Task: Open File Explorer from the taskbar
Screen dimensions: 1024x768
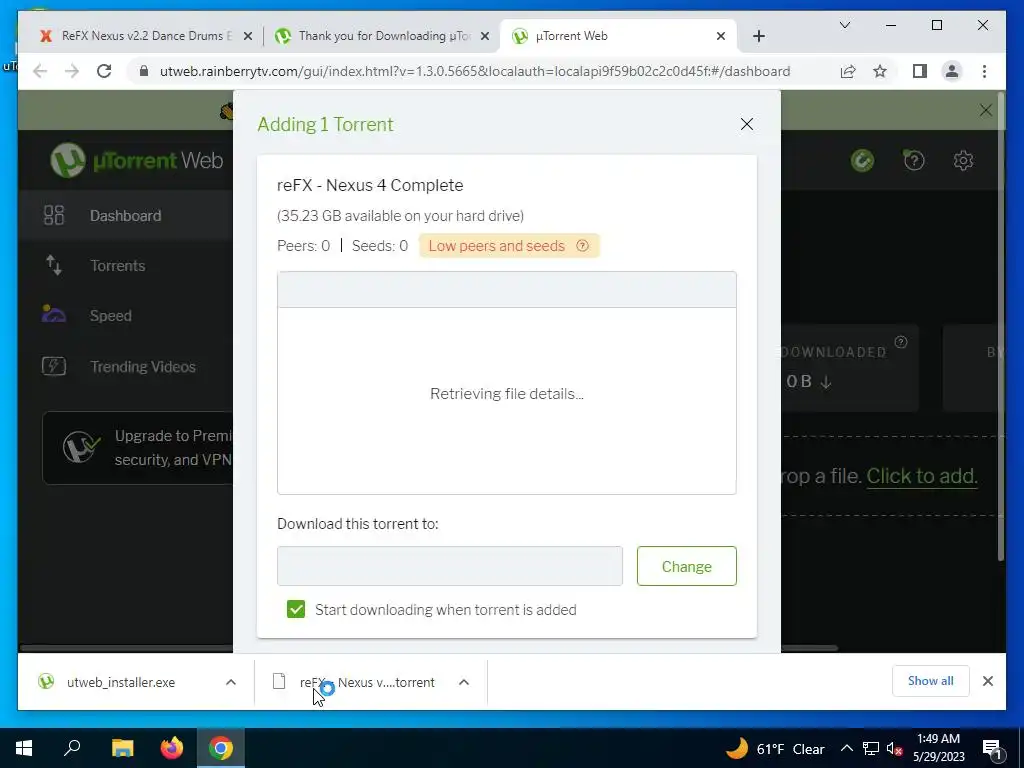Action: (x=122, y=748)
